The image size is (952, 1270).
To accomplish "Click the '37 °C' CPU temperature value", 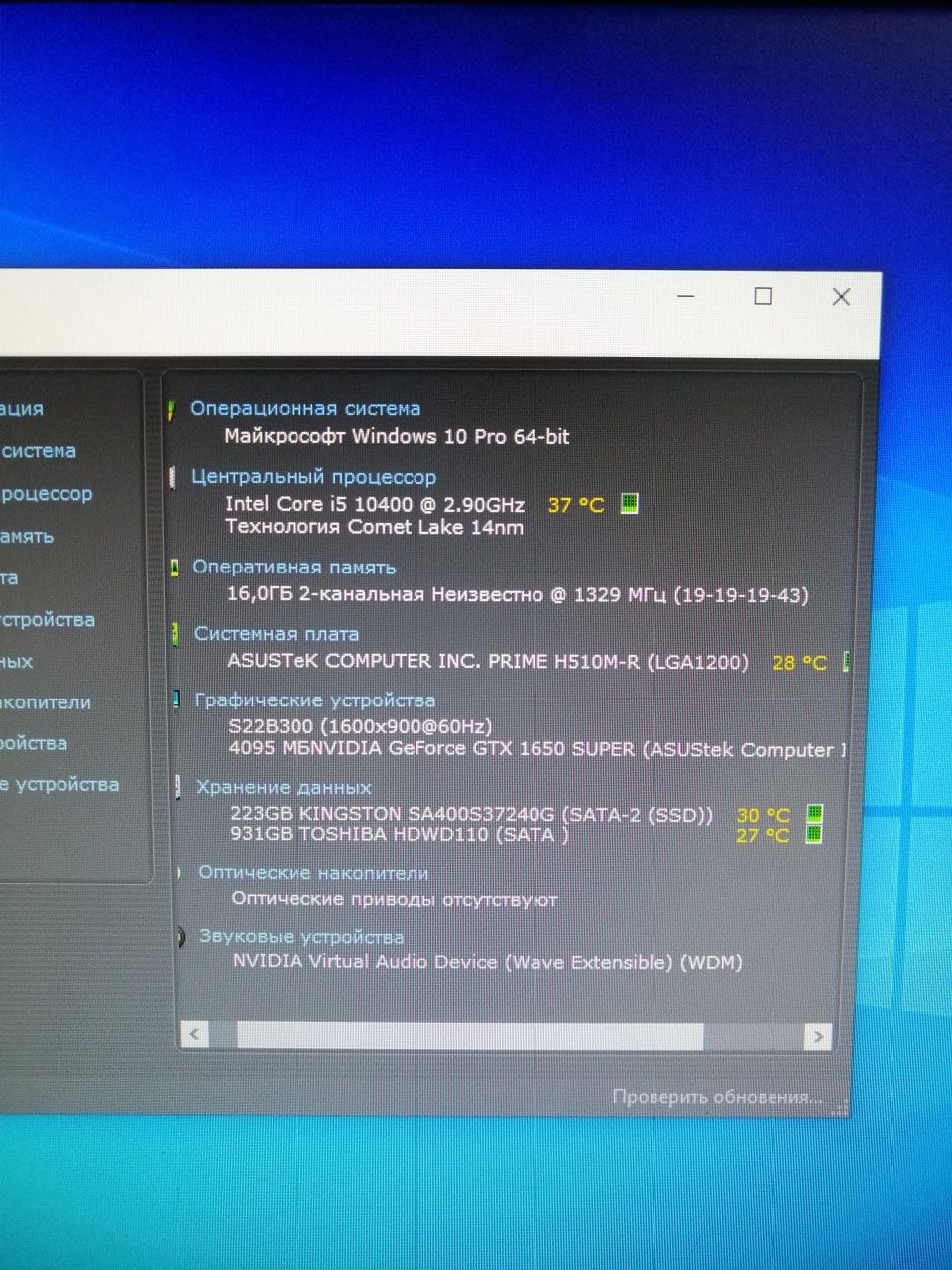I will (576, 505).
